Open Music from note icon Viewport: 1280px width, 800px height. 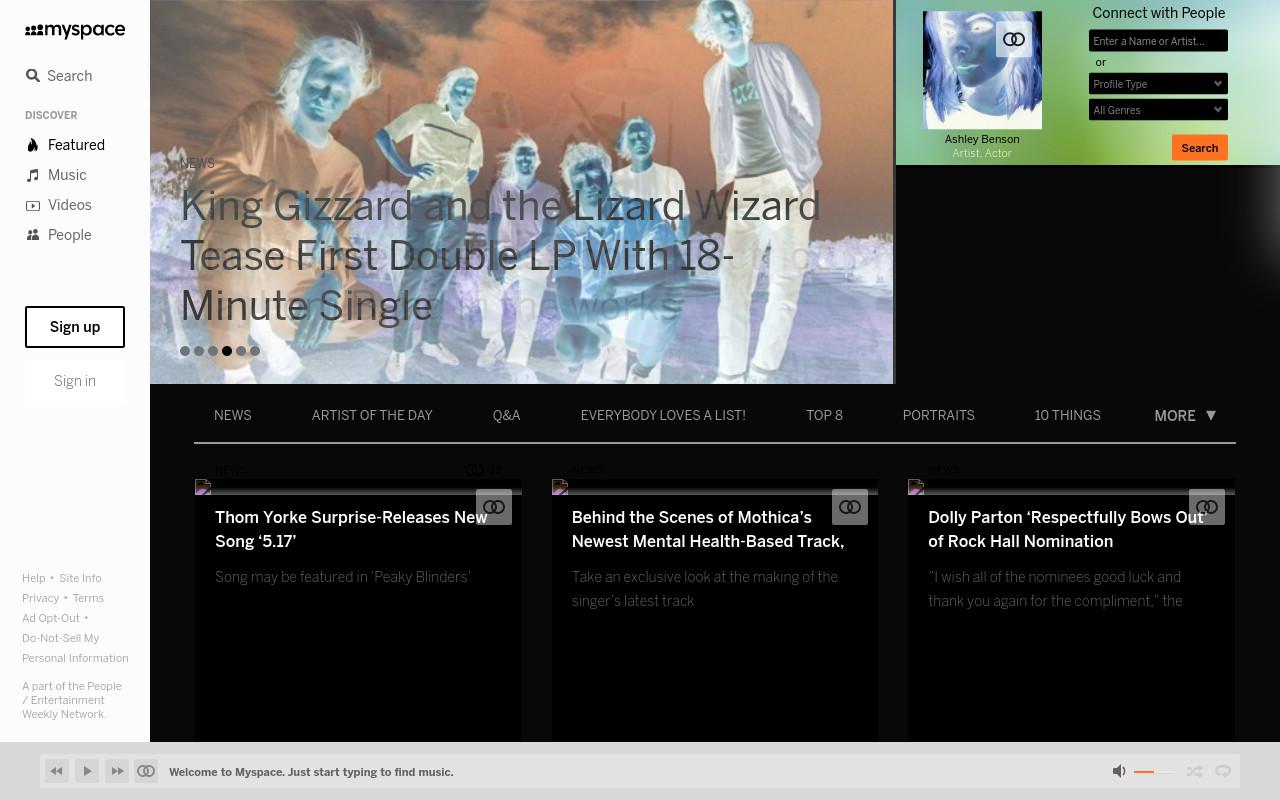pos(33,175)
